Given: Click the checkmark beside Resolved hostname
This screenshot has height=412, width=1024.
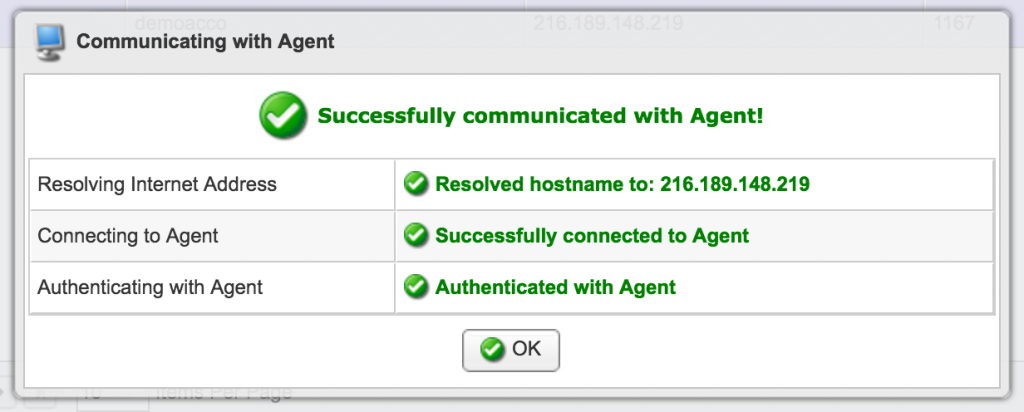Looking at the screenshot, I should coord(415,184).
